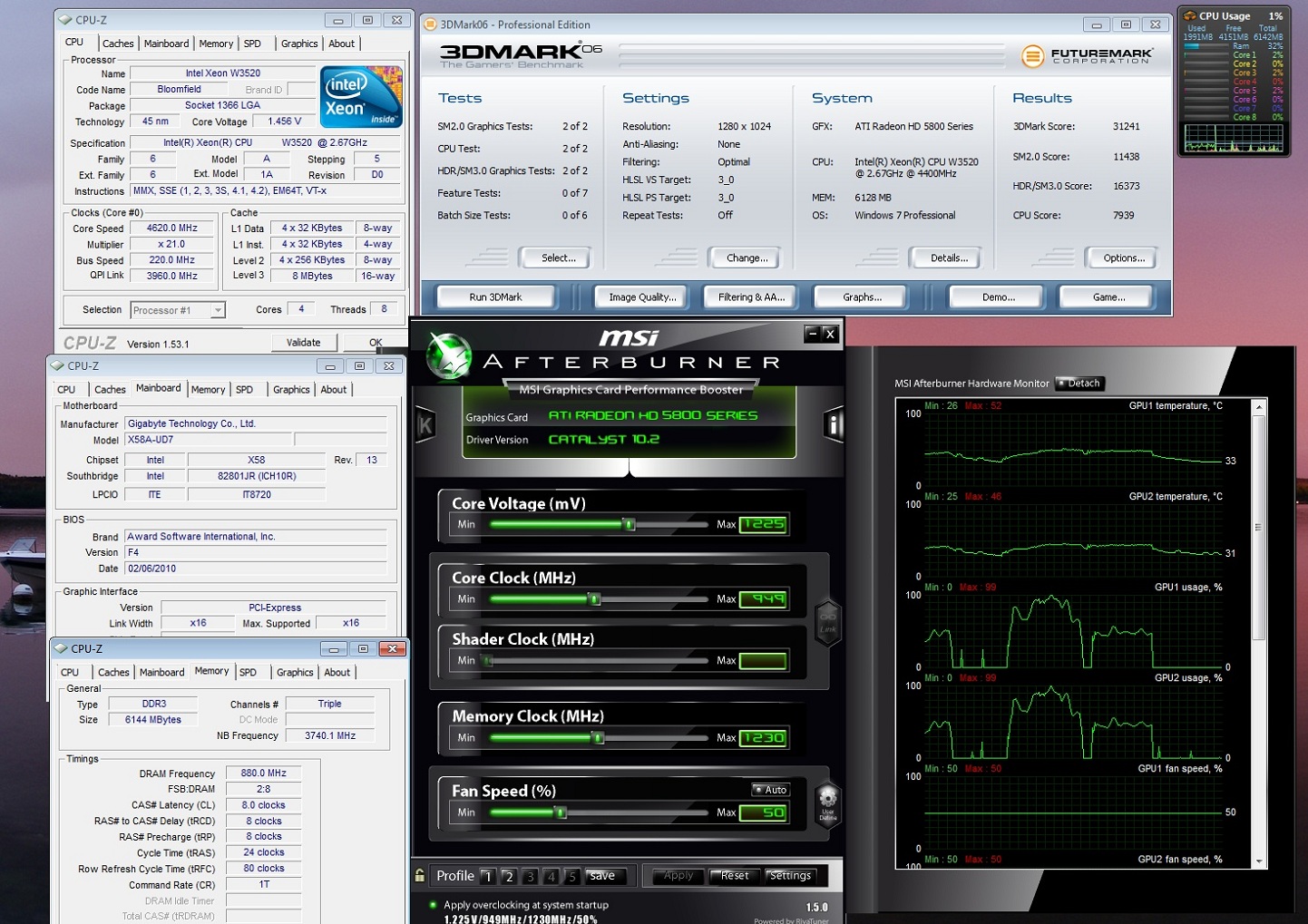Click the Intel Xeon inside logo
Viewport: 1308px width, 924px height.
click(361, 97)
